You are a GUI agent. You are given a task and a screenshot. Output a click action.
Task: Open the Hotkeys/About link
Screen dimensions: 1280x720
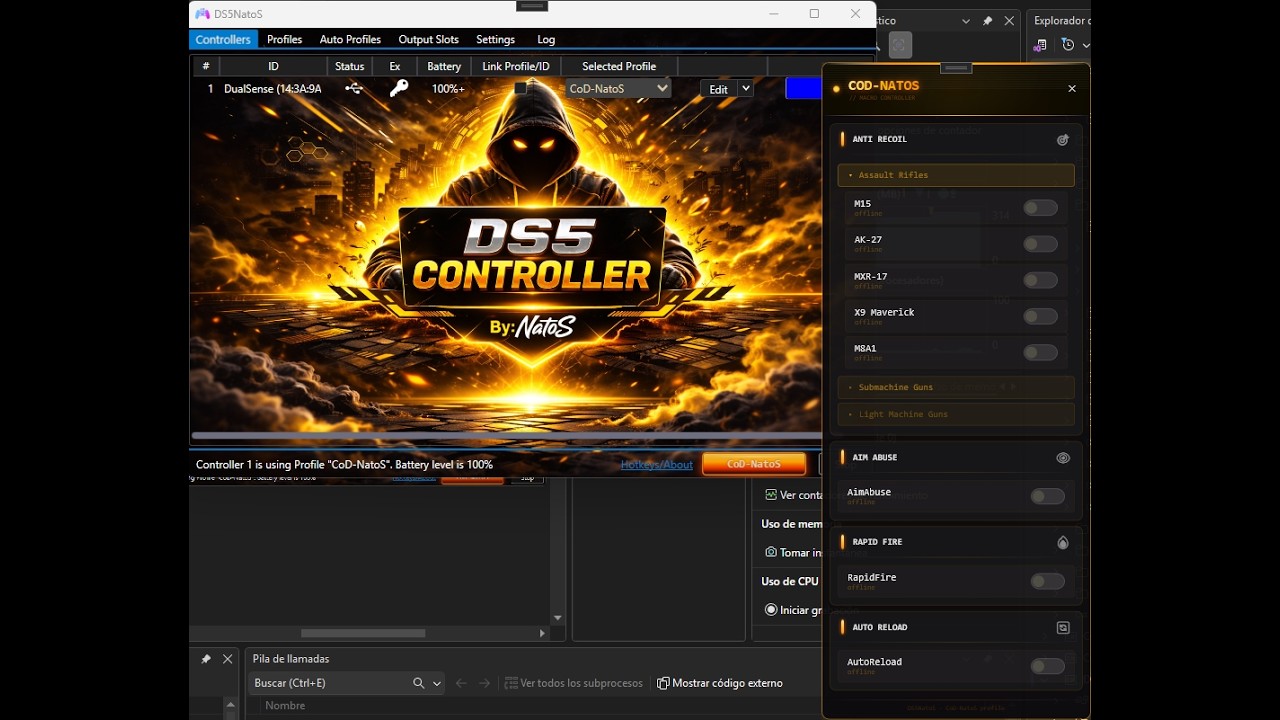click(x=657, y=464)
